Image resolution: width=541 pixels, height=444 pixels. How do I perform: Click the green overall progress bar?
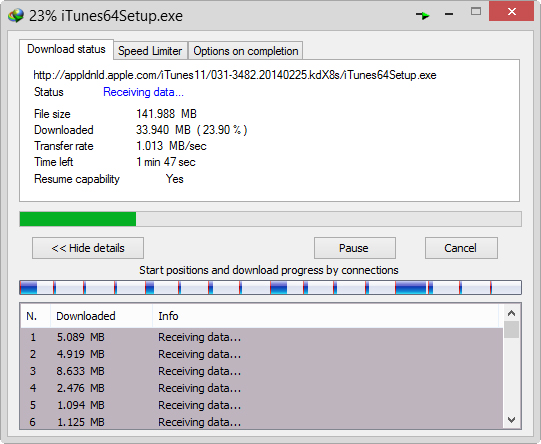(x=270, y=219)
